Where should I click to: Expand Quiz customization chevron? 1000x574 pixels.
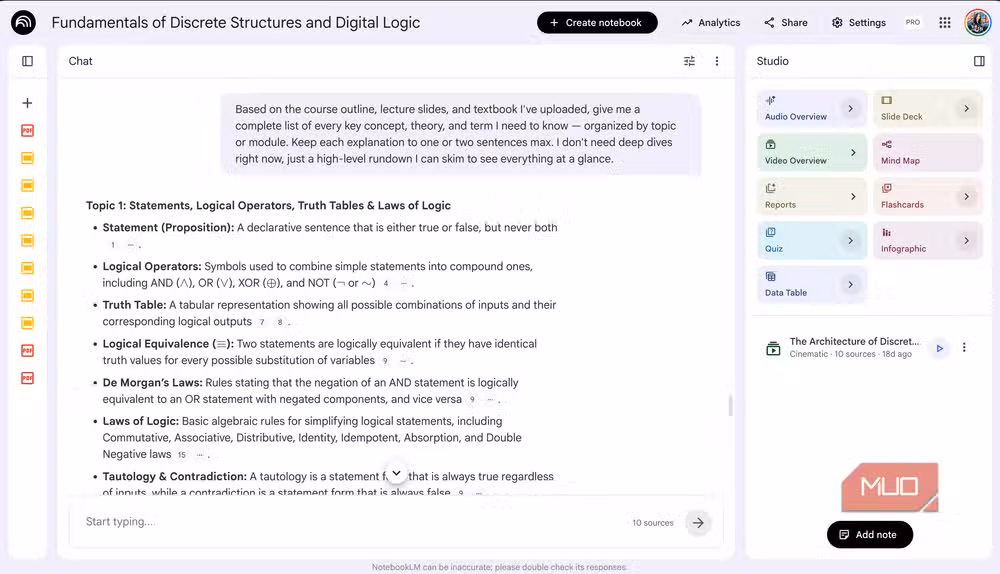pos(850,240)
